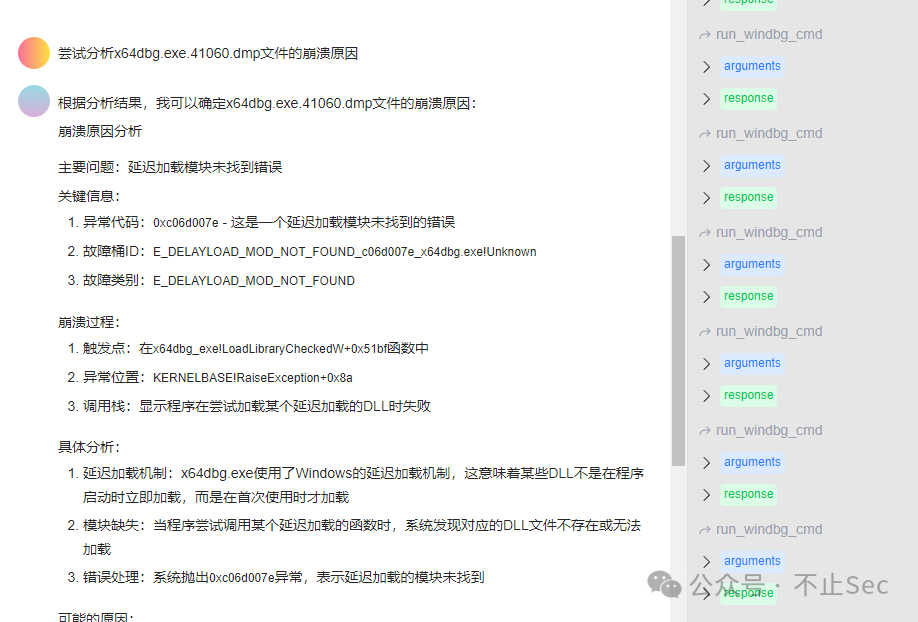
Task: Click the green response tag of the third call
Action: pos(748,296)
